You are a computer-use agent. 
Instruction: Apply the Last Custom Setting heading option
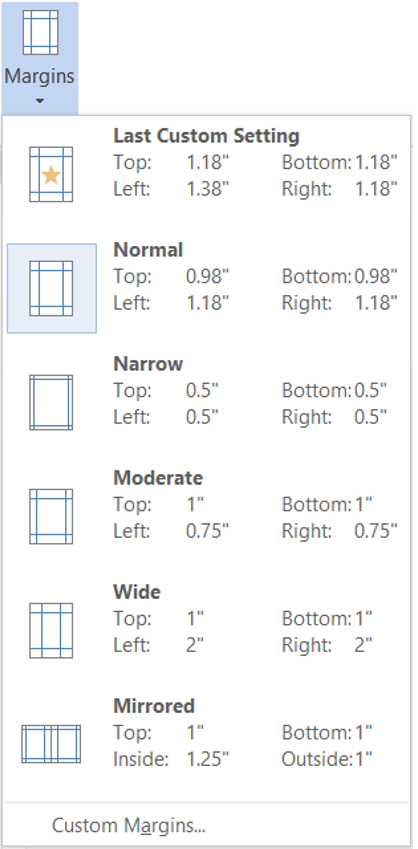click(206, 136)
